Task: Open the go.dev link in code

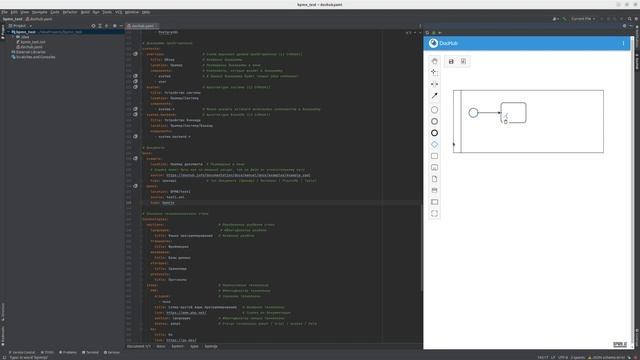Action: pos(181,340)
